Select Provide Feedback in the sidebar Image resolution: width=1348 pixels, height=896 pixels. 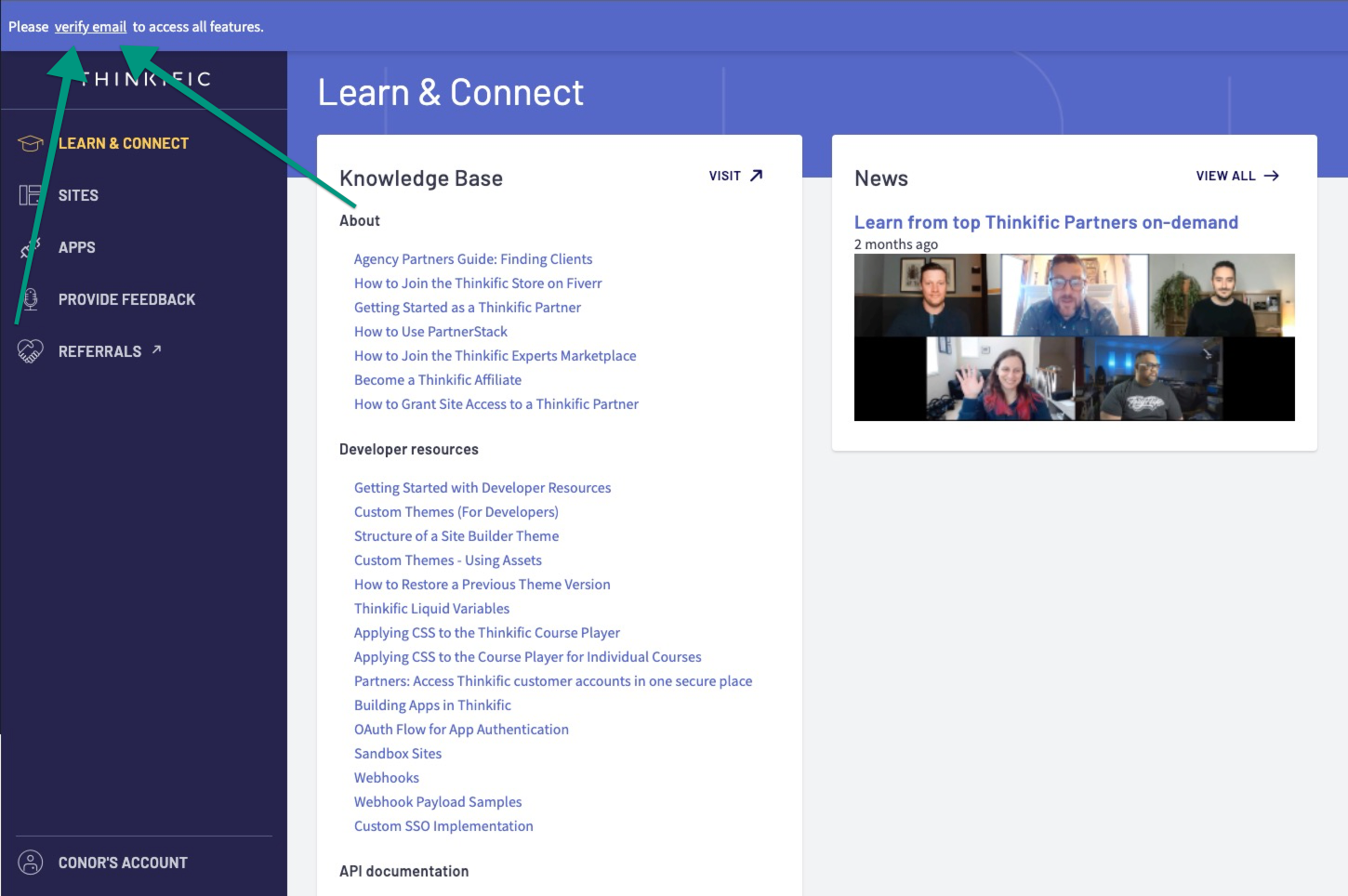click(x=126, y=299)
